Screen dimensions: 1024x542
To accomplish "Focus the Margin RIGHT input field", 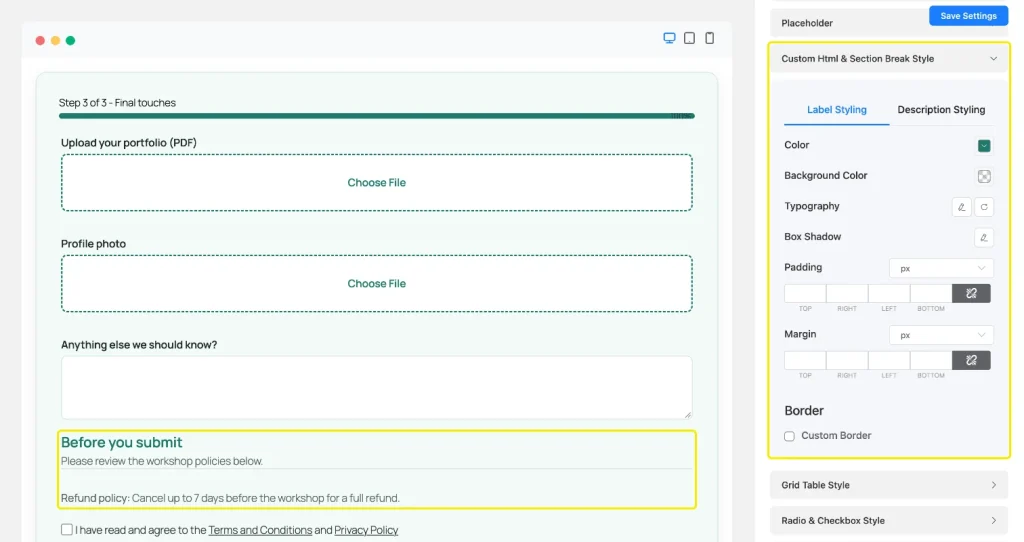I will [847, 360].
